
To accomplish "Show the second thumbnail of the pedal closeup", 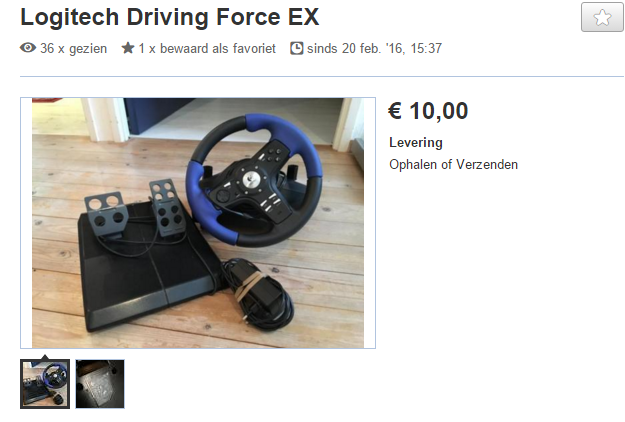I will 100,384.
